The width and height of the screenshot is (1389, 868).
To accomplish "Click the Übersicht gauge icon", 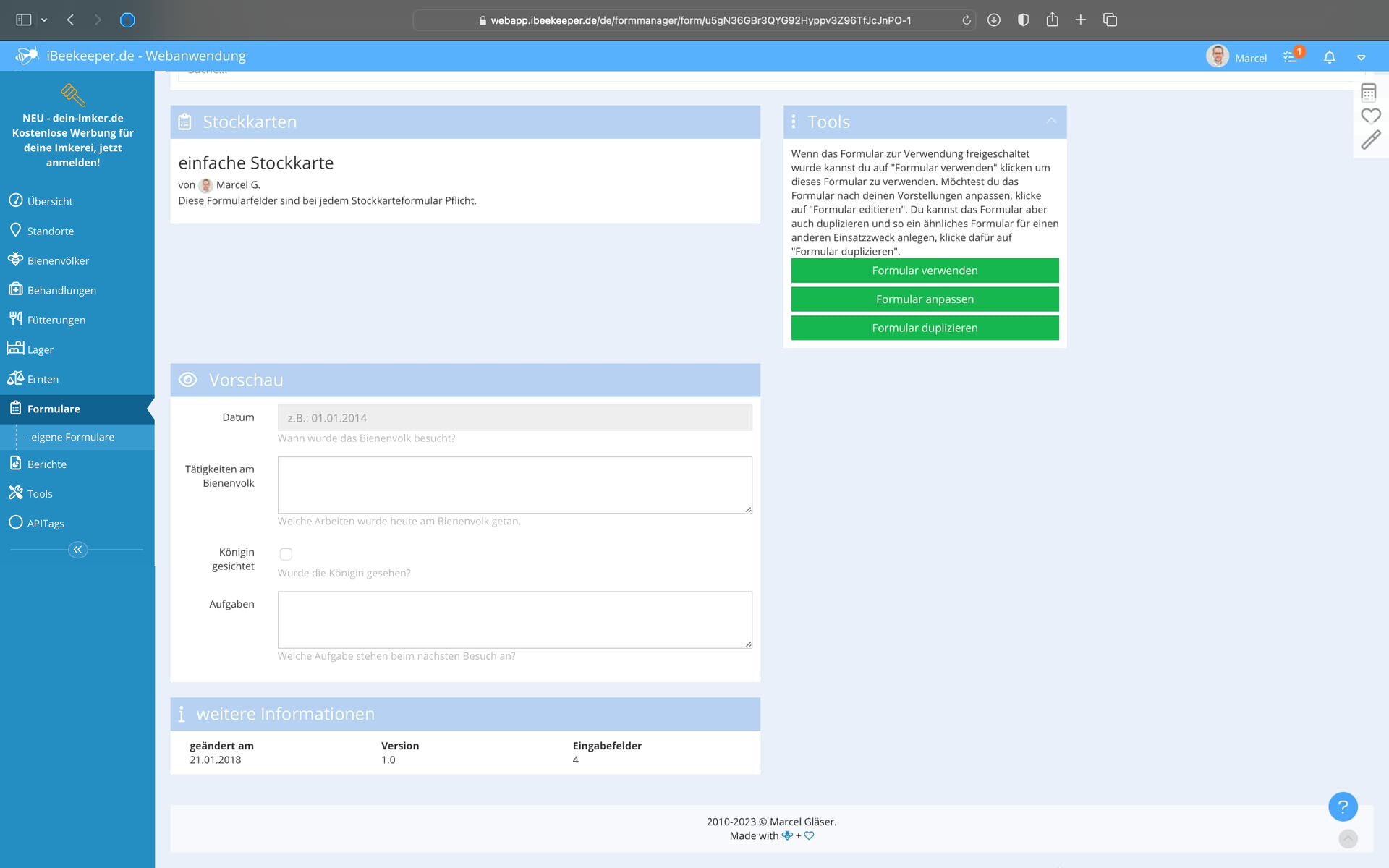I will (15, 200).
